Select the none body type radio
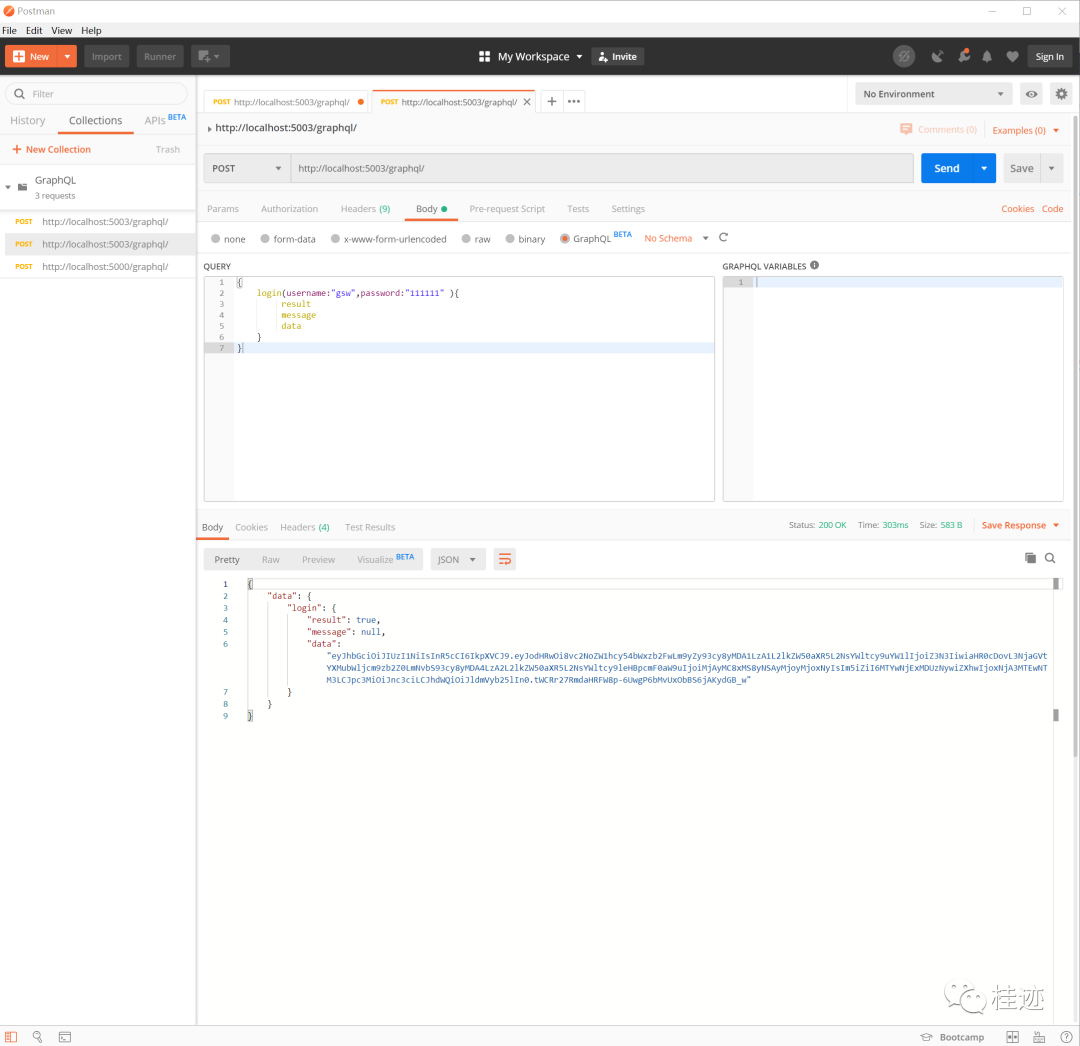This screenshot has height=1046, width=1080. coord(216,239)
